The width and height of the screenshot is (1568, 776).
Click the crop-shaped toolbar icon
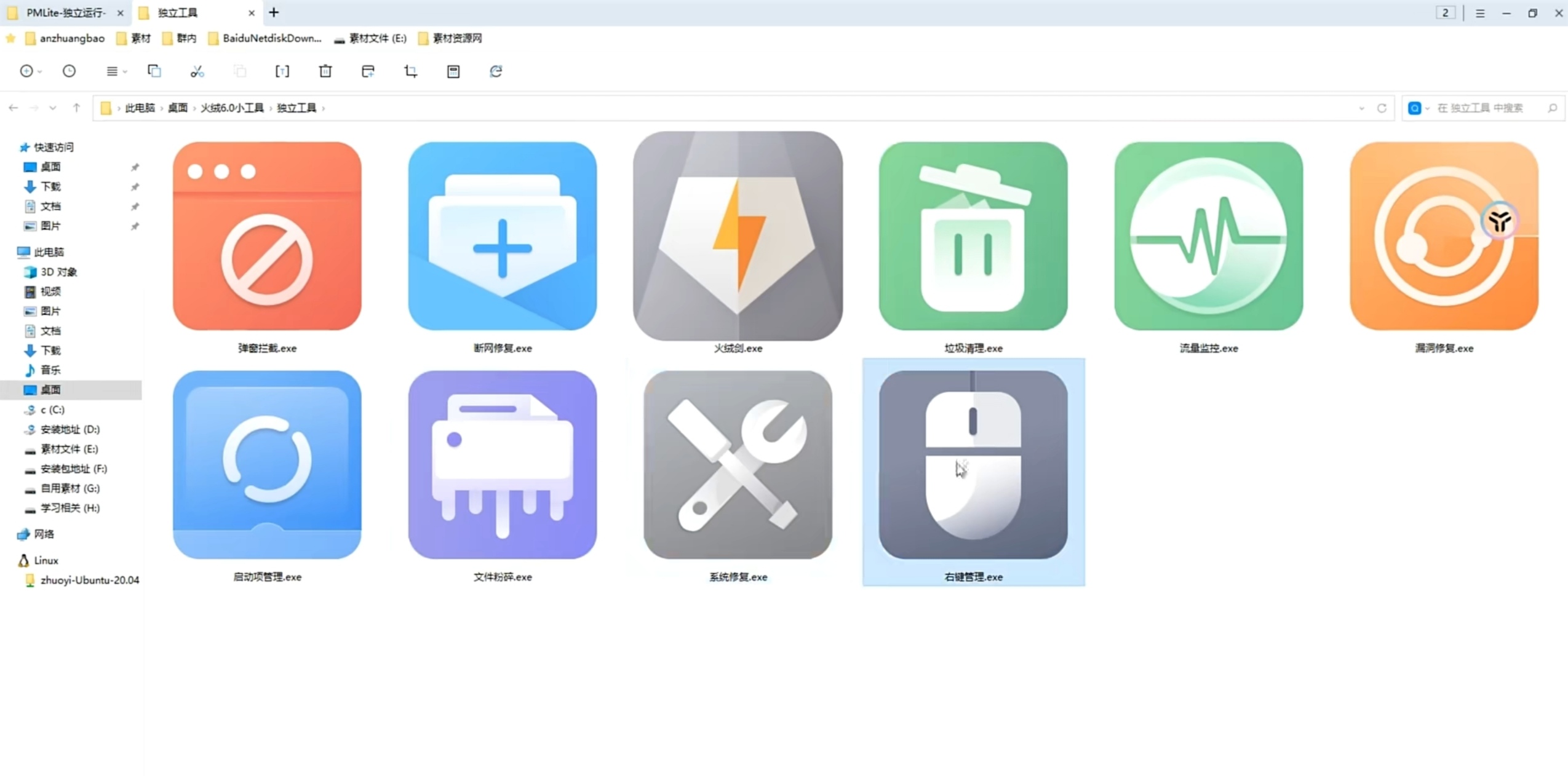tap(410, 71)
